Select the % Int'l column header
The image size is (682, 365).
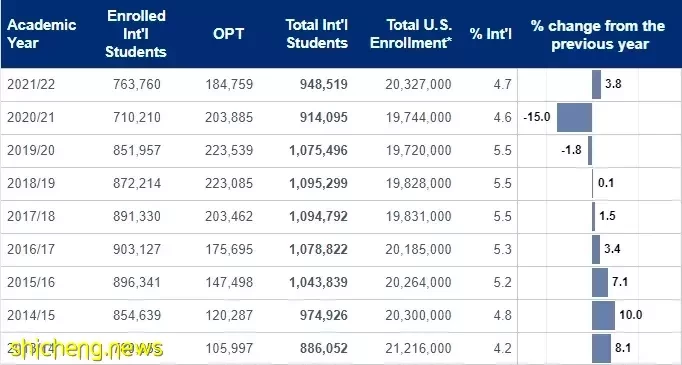click(491, 34)
